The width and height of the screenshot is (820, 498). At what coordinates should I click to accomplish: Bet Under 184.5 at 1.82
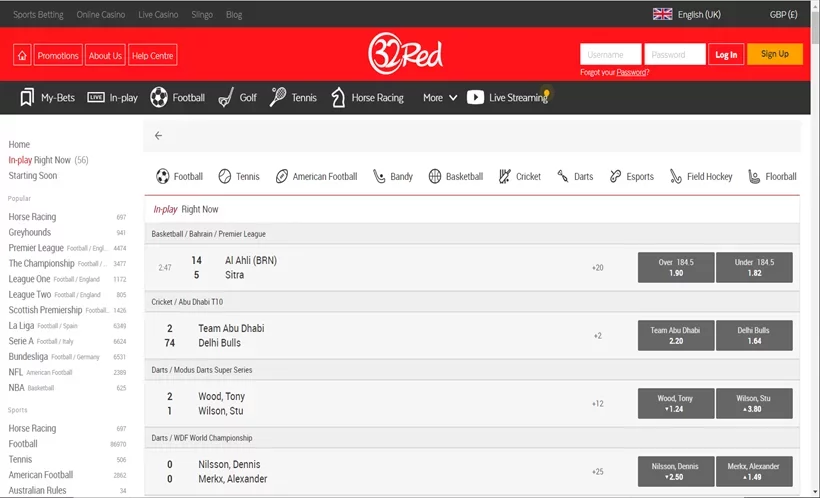click(754, 267)
